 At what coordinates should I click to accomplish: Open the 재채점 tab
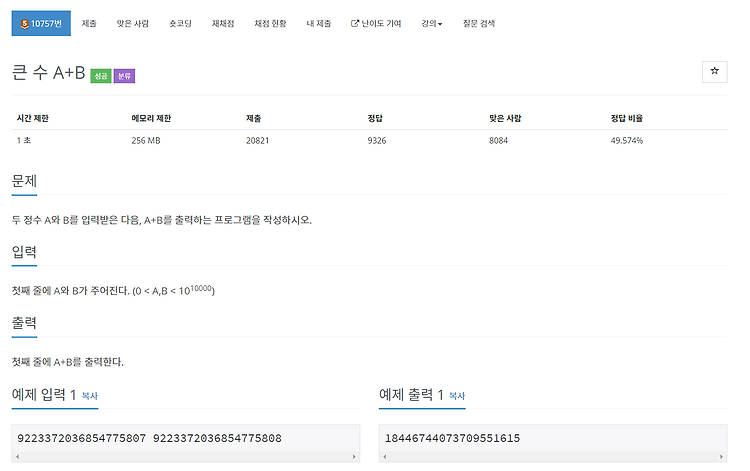[223, 23]
